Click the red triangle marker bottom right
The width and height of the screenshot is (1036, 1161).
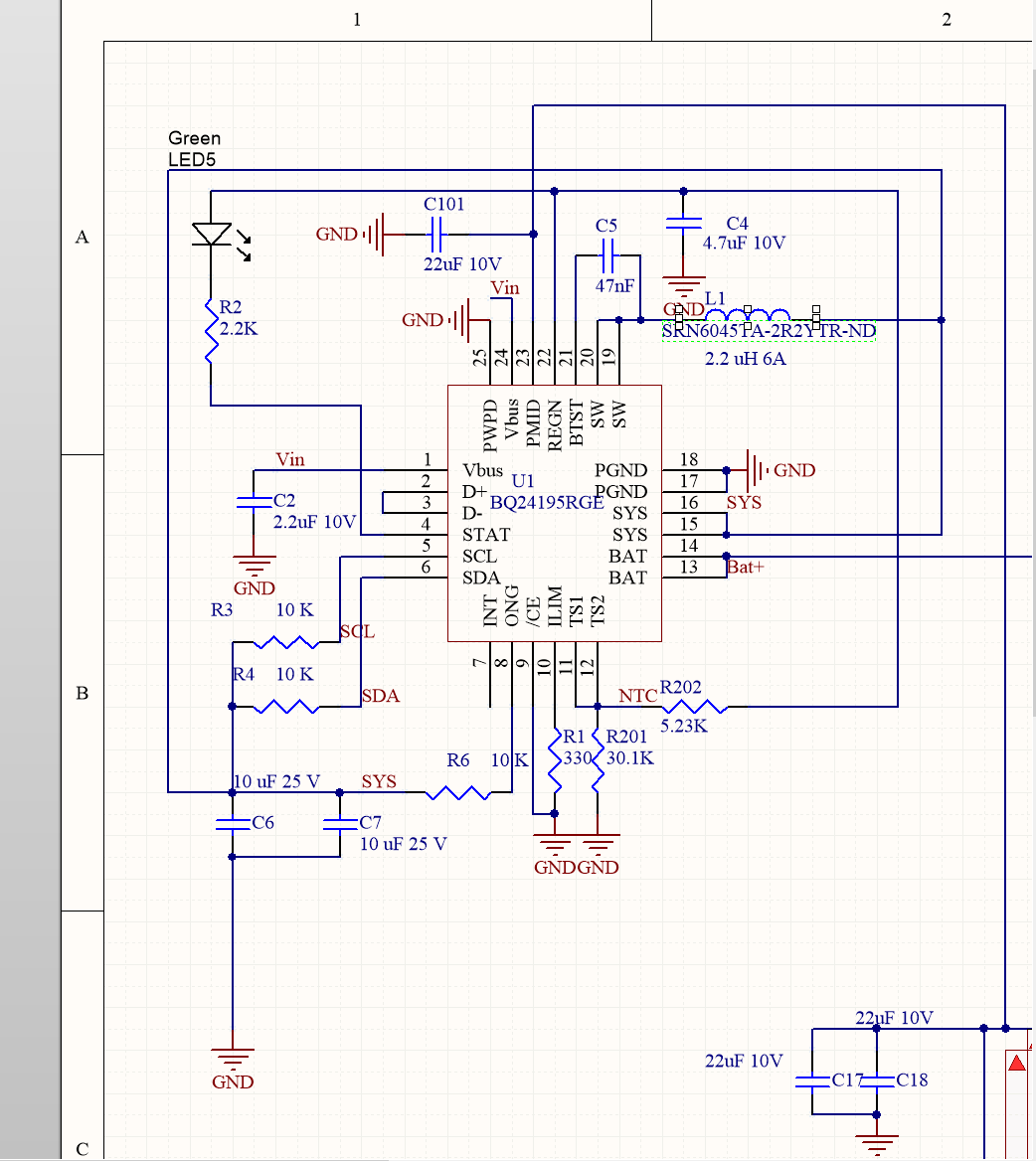tap(1016, 1062)
